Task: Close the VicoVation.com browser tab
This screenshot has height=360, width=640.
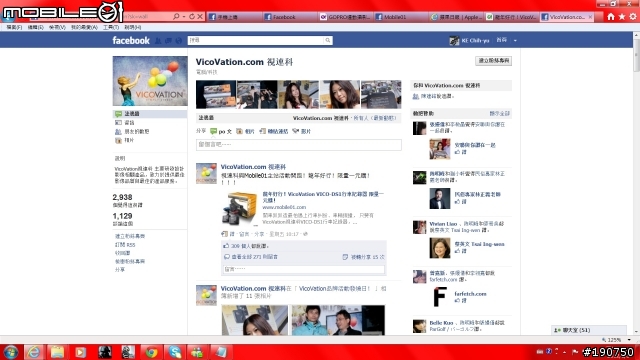Action: pyautogui.click(x=590, y=17)
